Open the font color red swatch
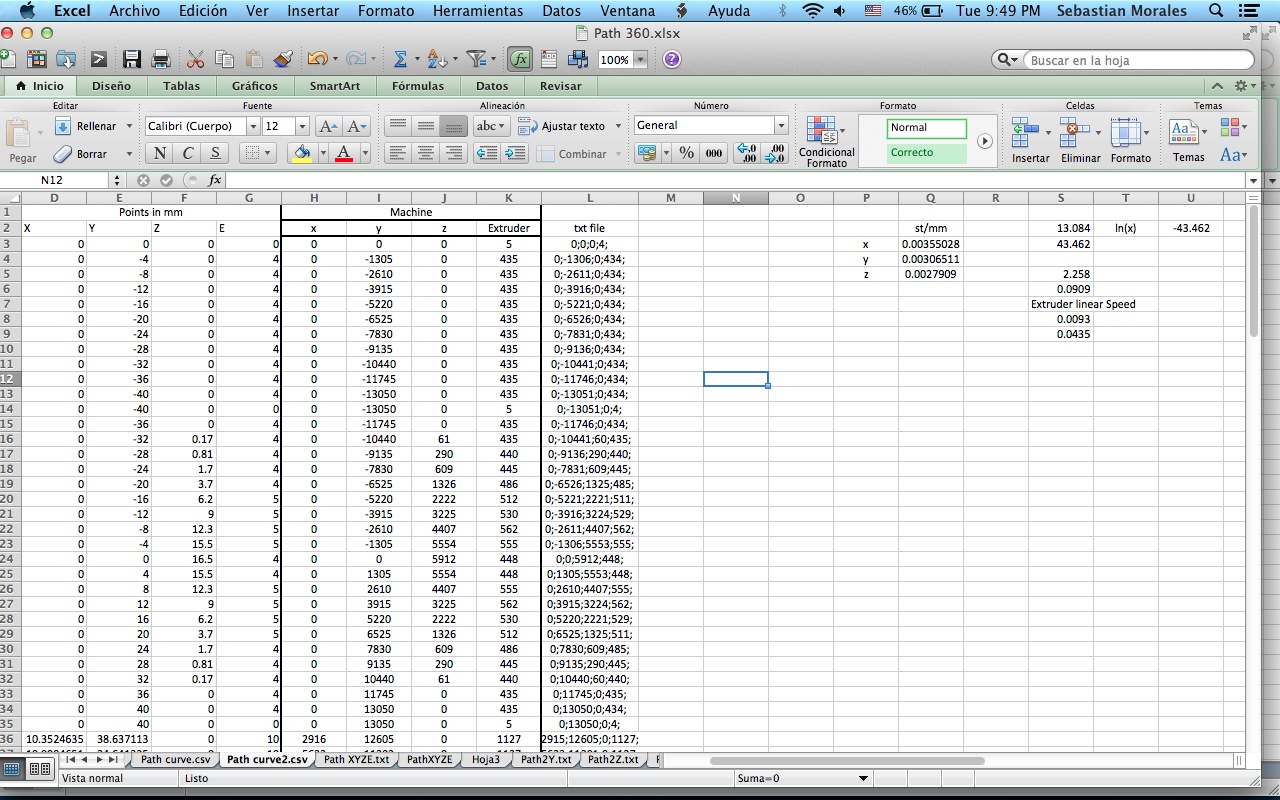Screen dimensions: 1280x800 [343, 152]
